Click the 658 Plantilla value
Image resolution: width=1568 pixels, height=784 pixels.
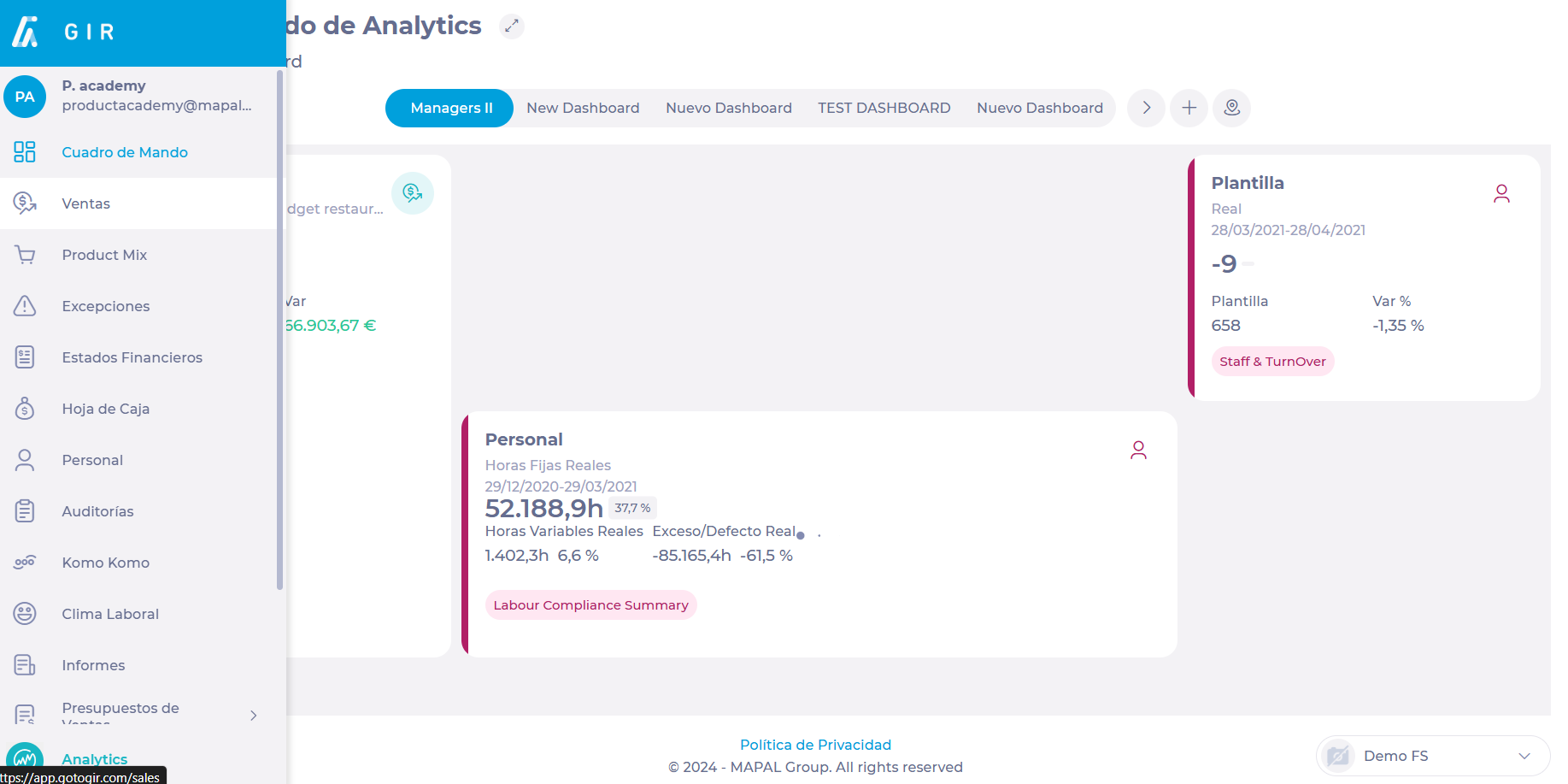click(x=1225, y=326)
